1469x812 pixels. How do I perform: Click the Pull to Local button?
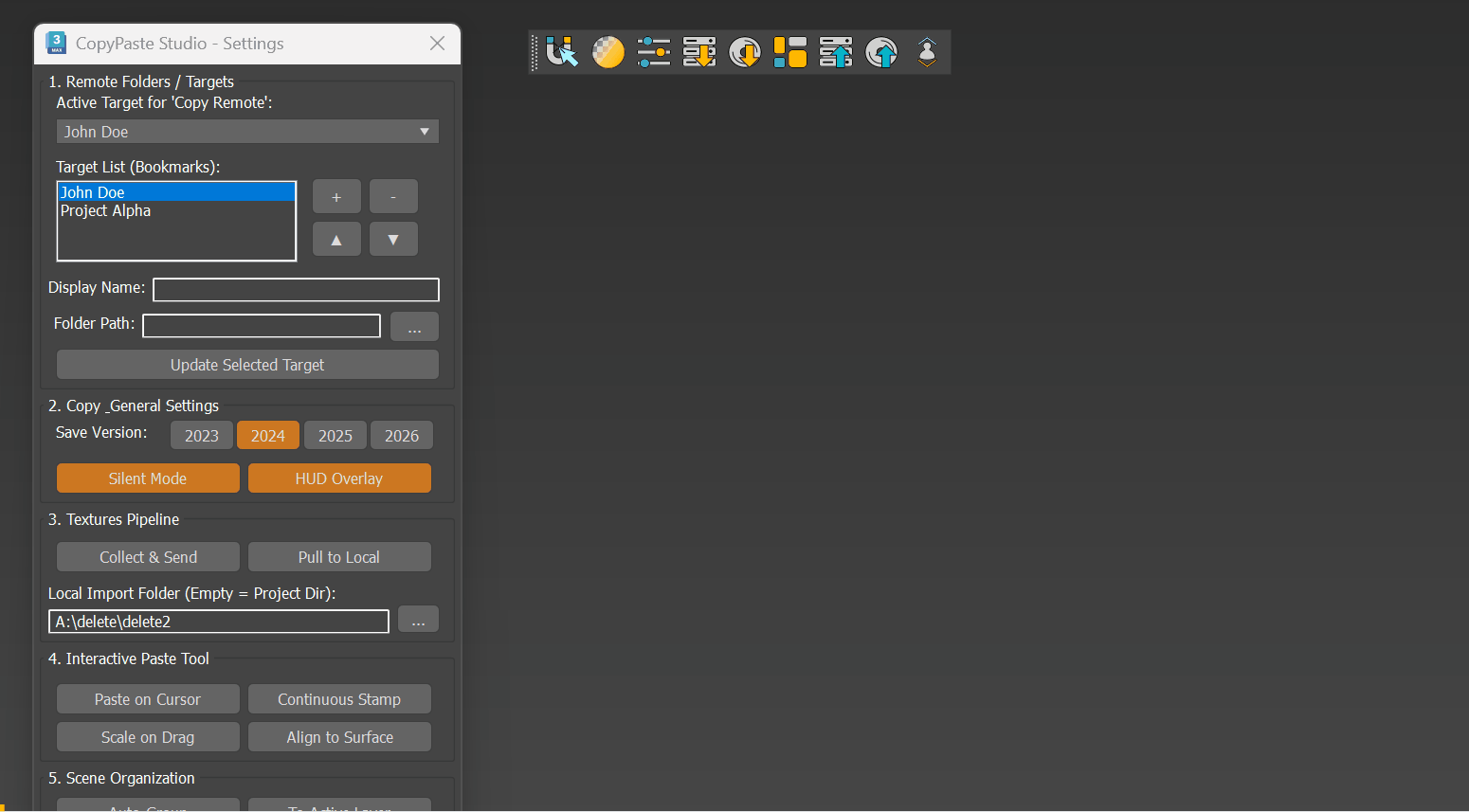point(339,557)
